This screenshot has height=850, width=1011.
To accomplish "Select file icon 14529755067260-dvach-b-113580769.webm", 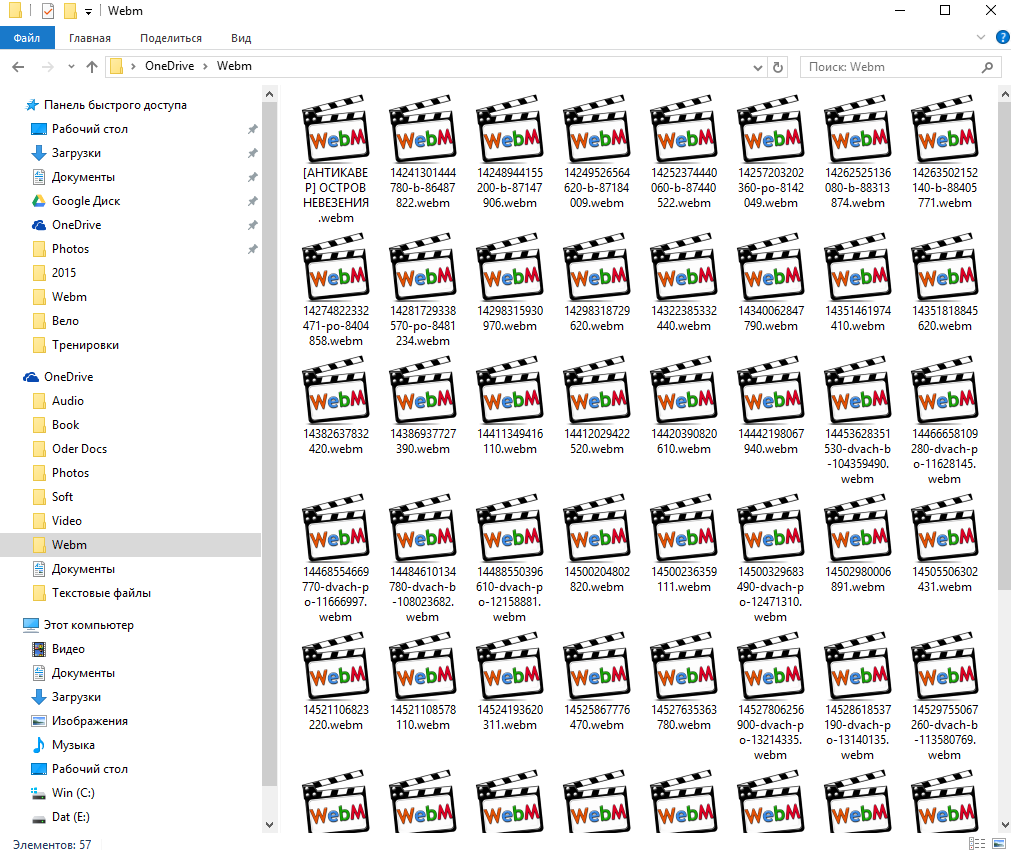I will click(945, 666).
